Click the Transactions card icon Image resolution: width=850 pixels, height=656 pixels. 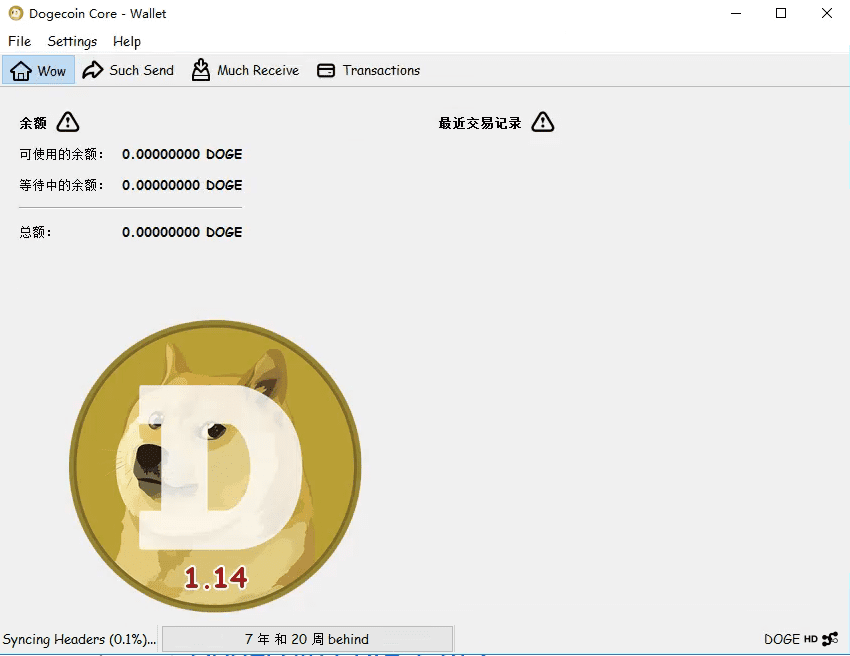pyautogui.click(x=326, y=70)
